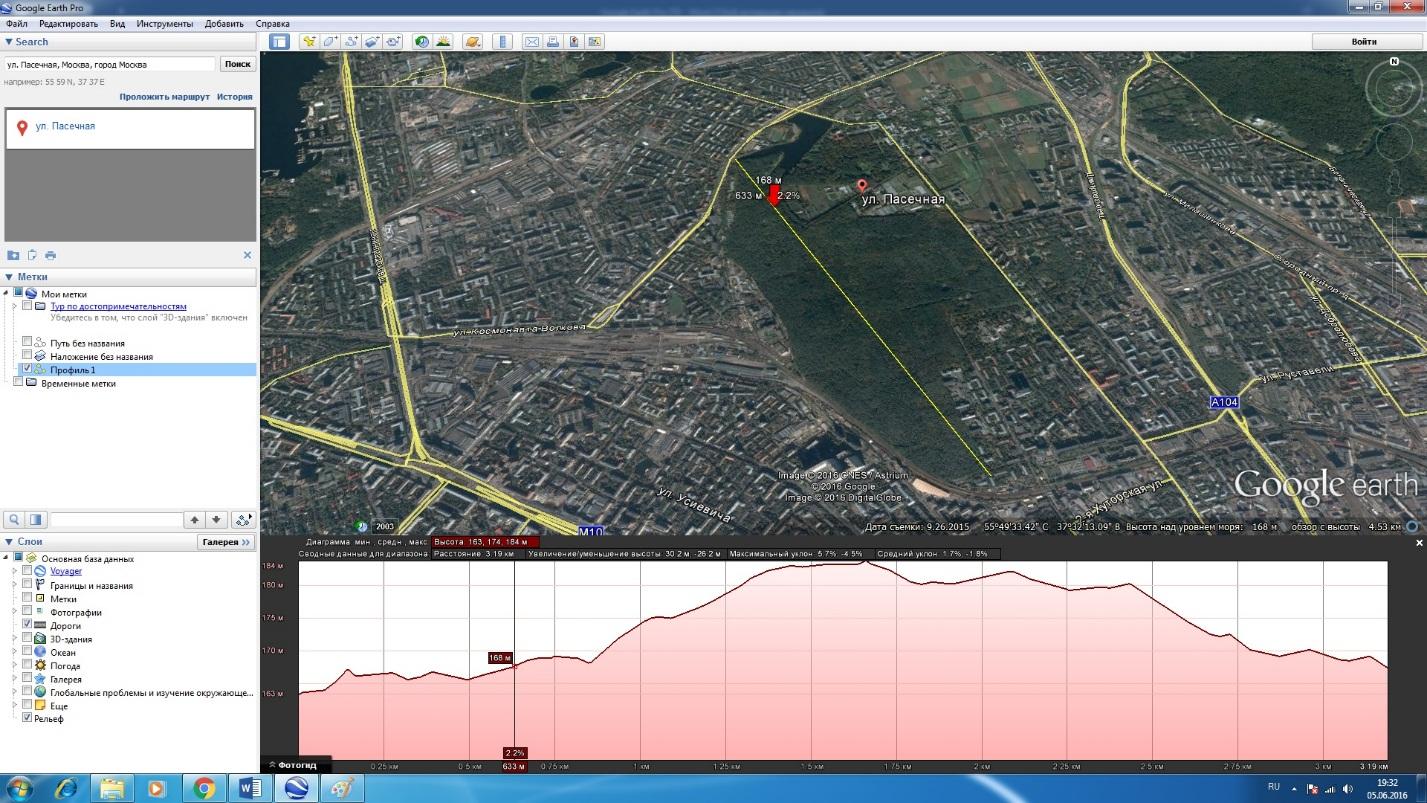Open the Добавить menu
Viewport: 1427px width, 803px height.
pos(224,23)
